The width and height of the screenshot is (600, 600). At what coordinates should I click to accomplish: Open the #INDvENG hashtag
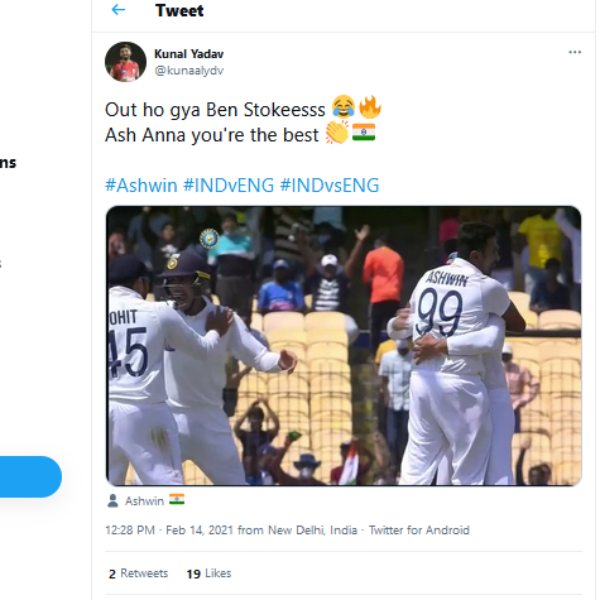click(x=228, y=185)
